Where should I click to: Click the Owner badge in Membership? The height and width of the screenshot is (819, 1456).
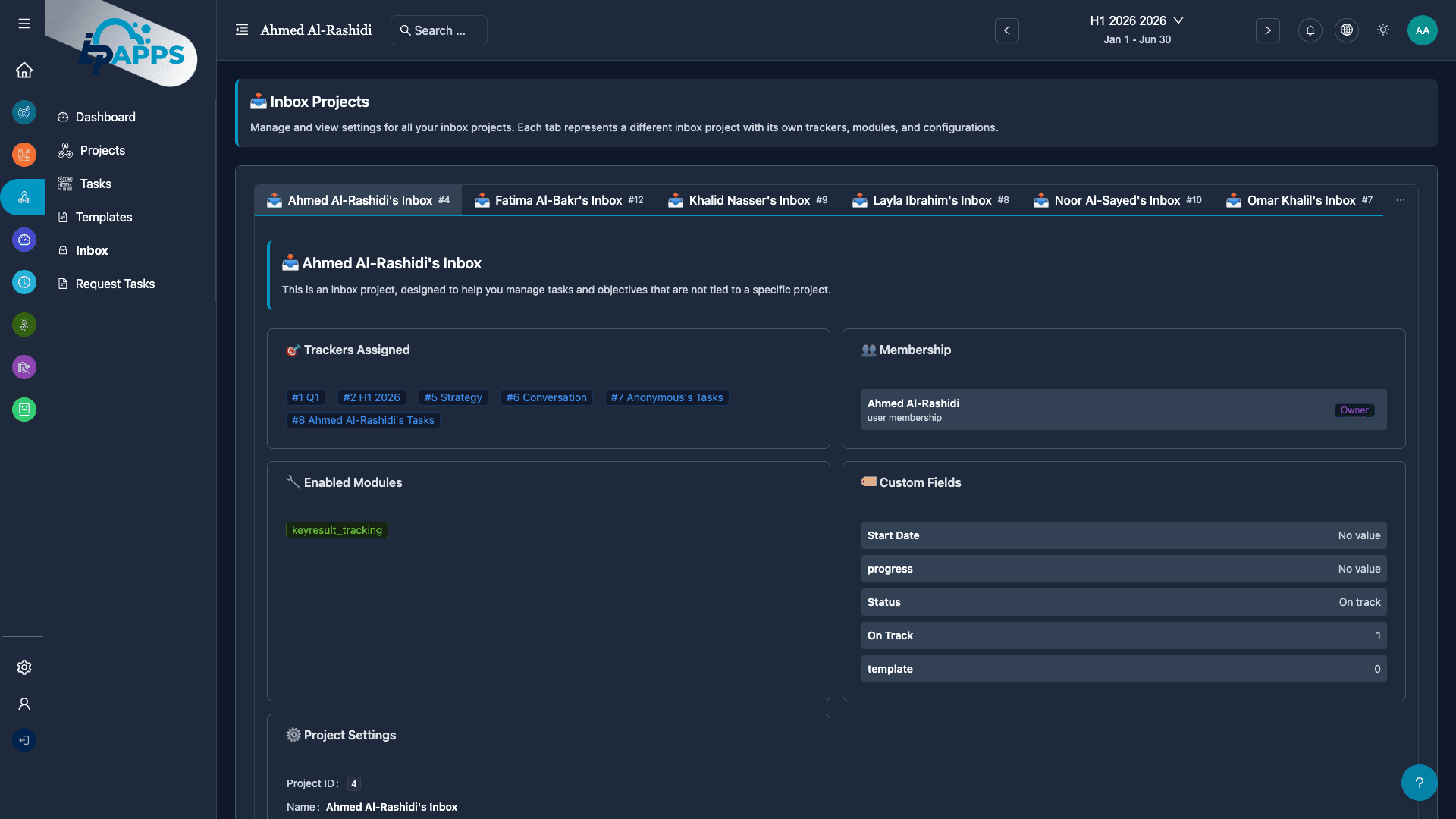point(1354,410)
